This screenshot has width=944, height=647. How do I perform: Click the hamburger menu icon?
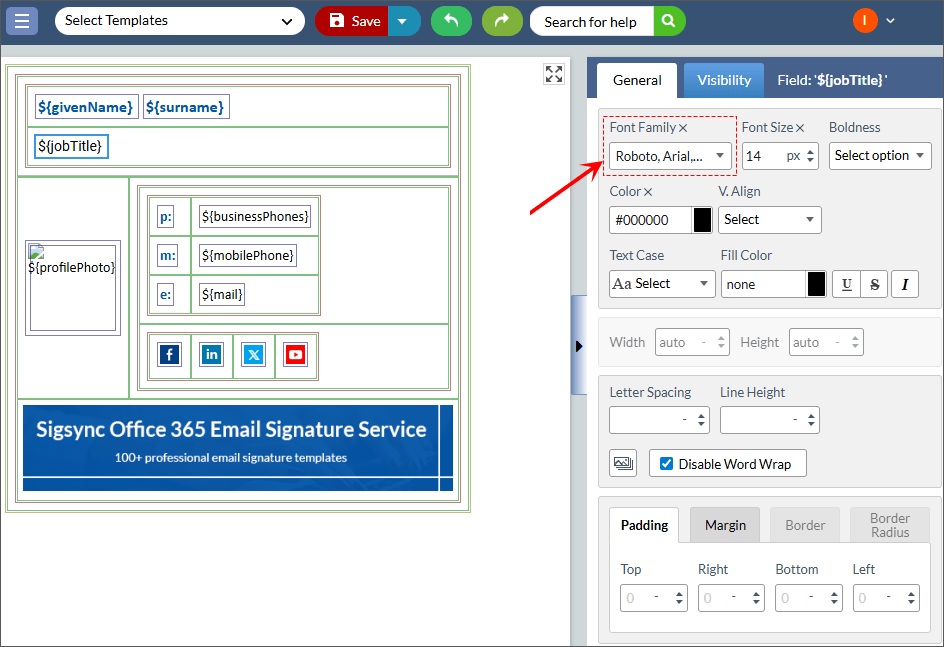pos(22,21)
